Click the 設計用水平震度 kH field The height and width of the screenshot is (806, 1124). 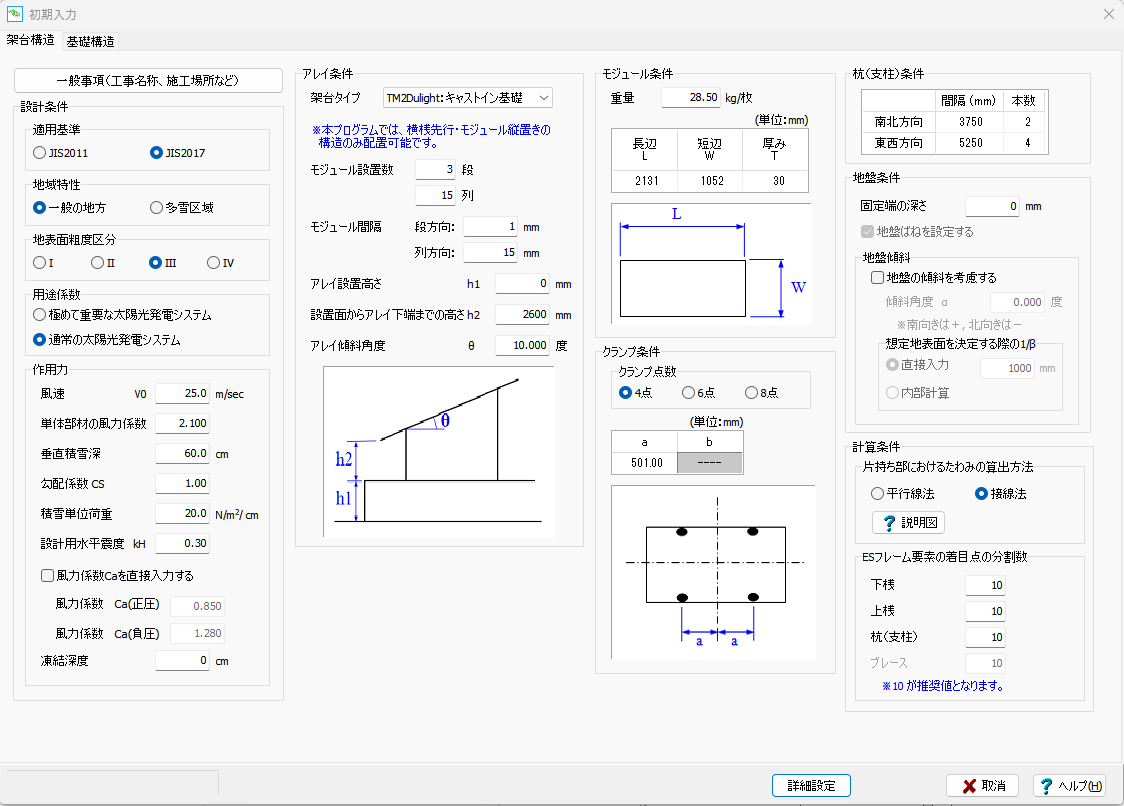182,544
